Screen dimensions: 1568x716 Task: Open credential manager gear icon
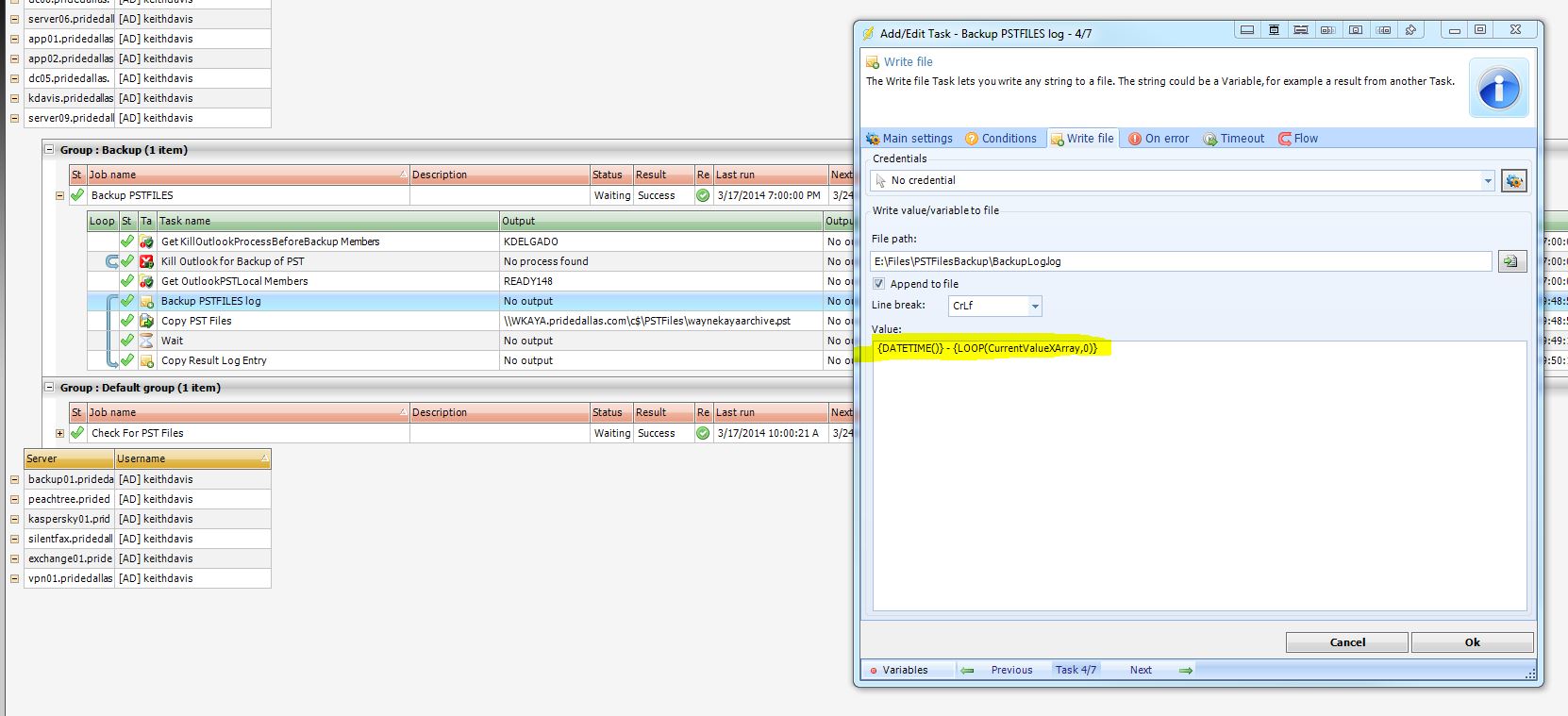pyautogui.click(x=1513, y=181)
